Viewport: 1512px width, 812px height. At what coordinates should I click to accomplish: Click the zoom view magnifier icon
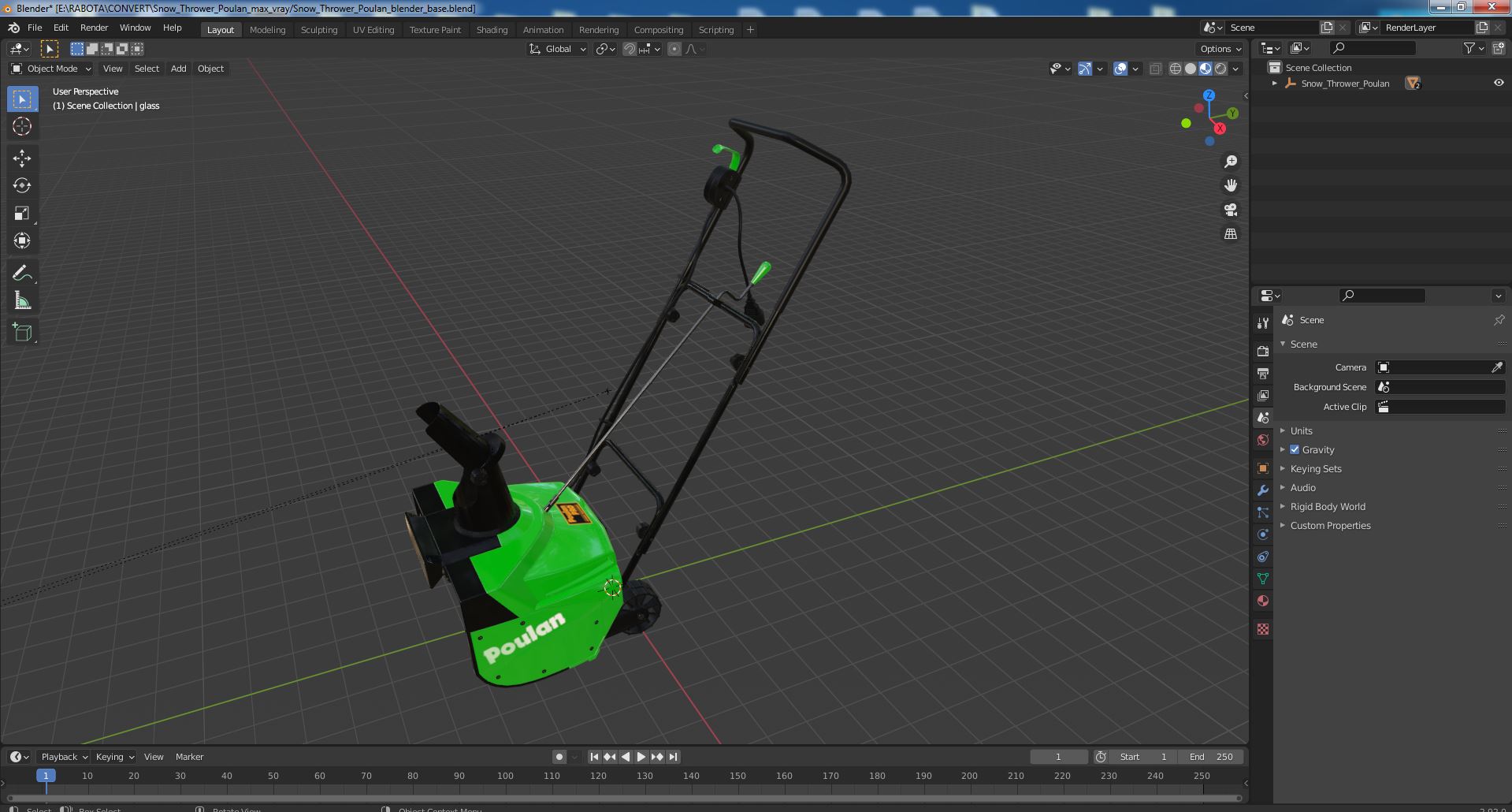click(1231, 162)
